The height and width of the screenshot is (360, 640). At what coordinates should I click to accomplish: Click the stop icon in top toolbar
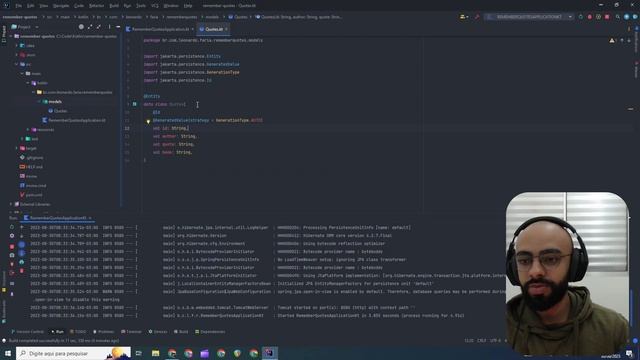607,17
